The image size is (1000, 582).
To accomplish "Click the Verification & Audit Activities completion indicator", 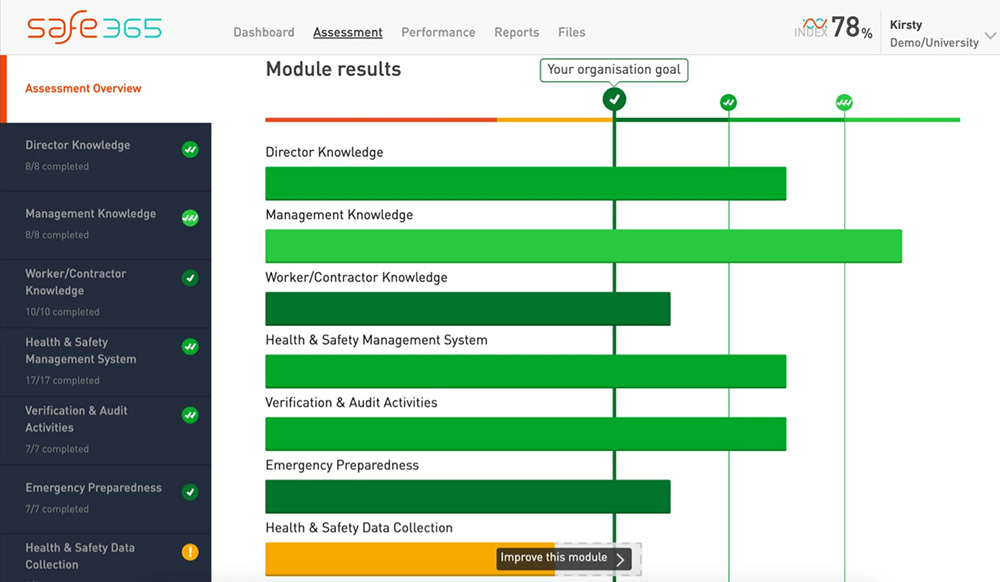I will point(190,415).
